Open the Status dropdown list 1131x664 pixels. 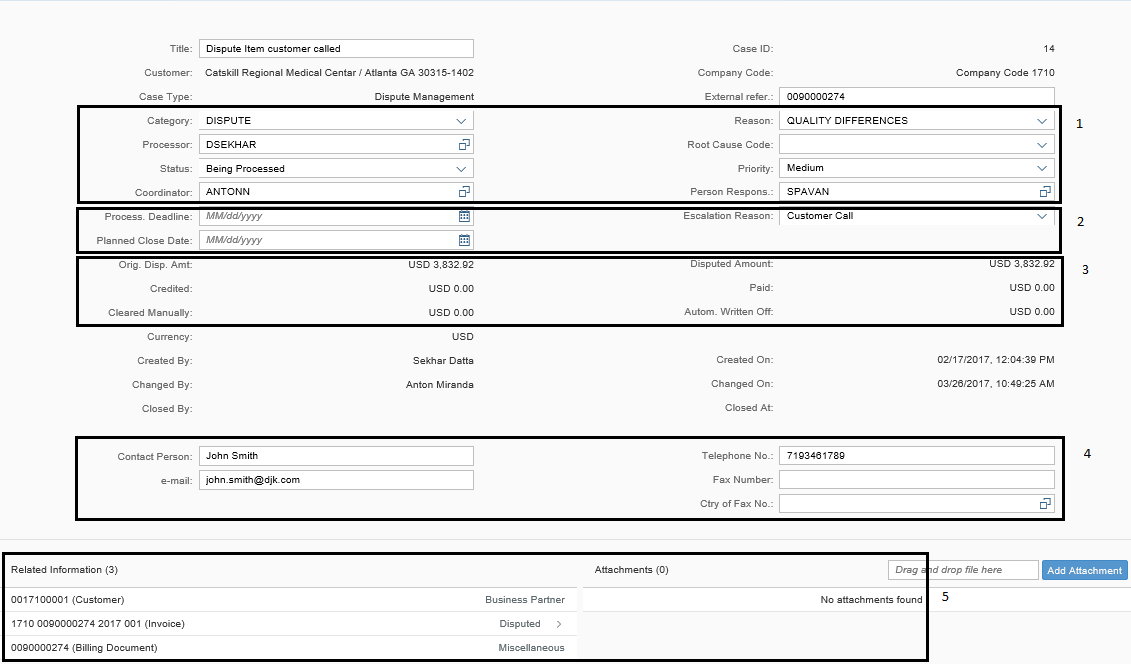(x=461, y=169)
